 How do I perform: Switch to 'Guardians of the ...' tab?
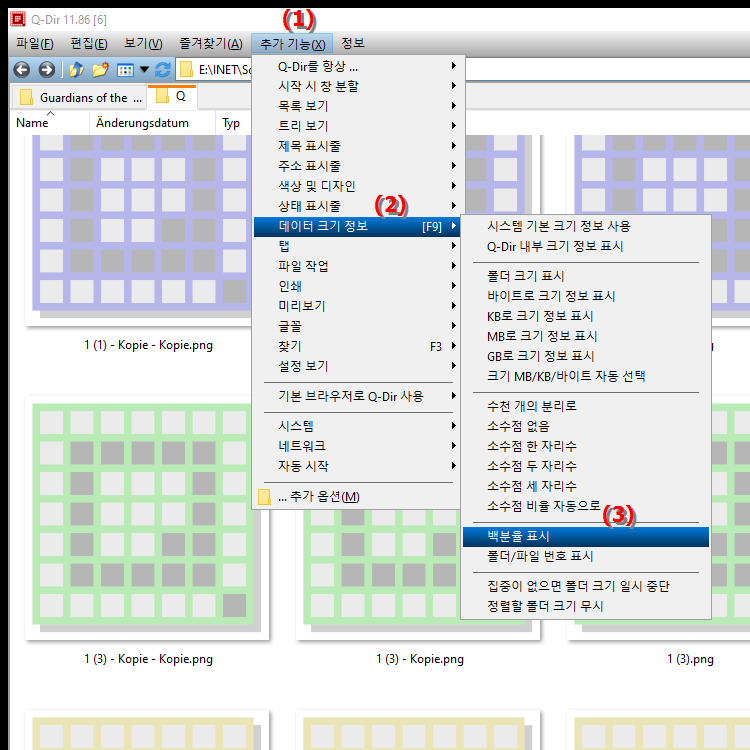[80, 98]
